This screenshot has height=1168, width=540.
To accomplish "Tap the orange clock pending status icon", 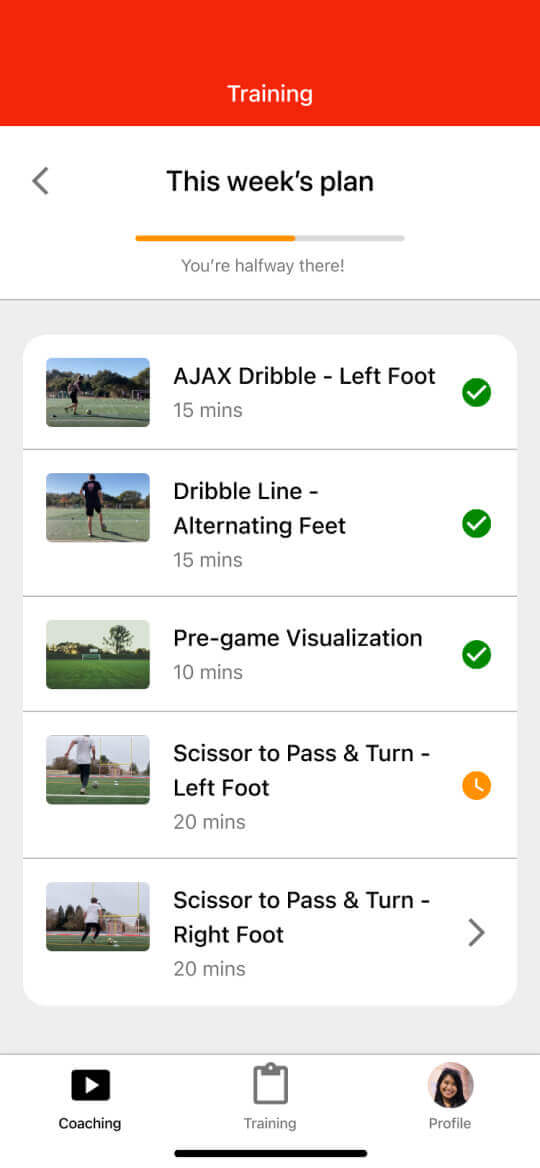I will (x=477, y=786).
